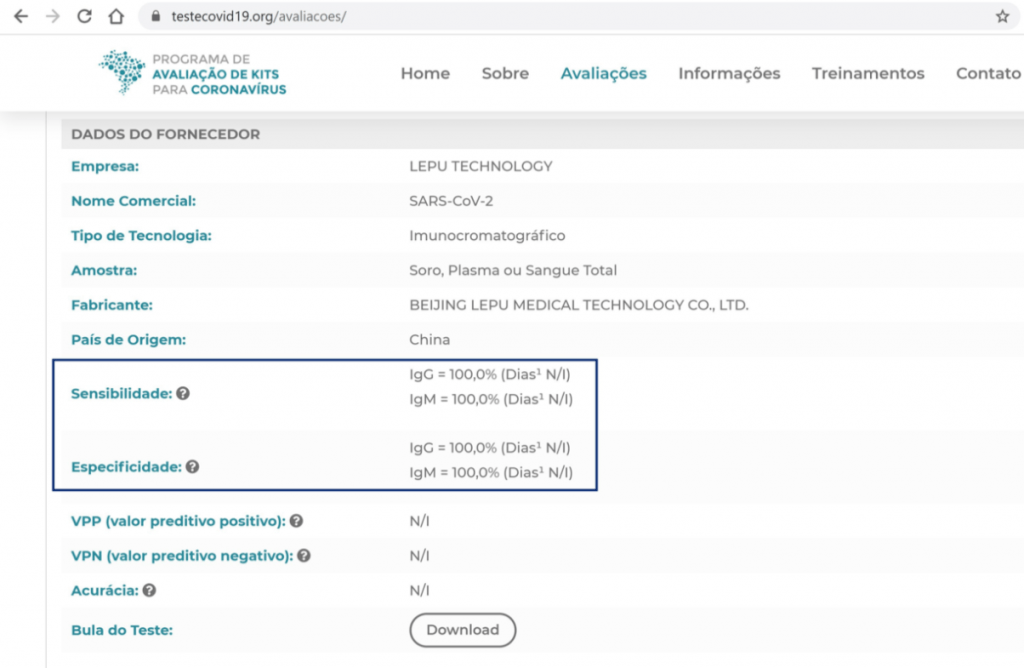
Task: Click VPN (valor preditivo negativo) label
Action: pyautogui.click(x=182, y=555)
